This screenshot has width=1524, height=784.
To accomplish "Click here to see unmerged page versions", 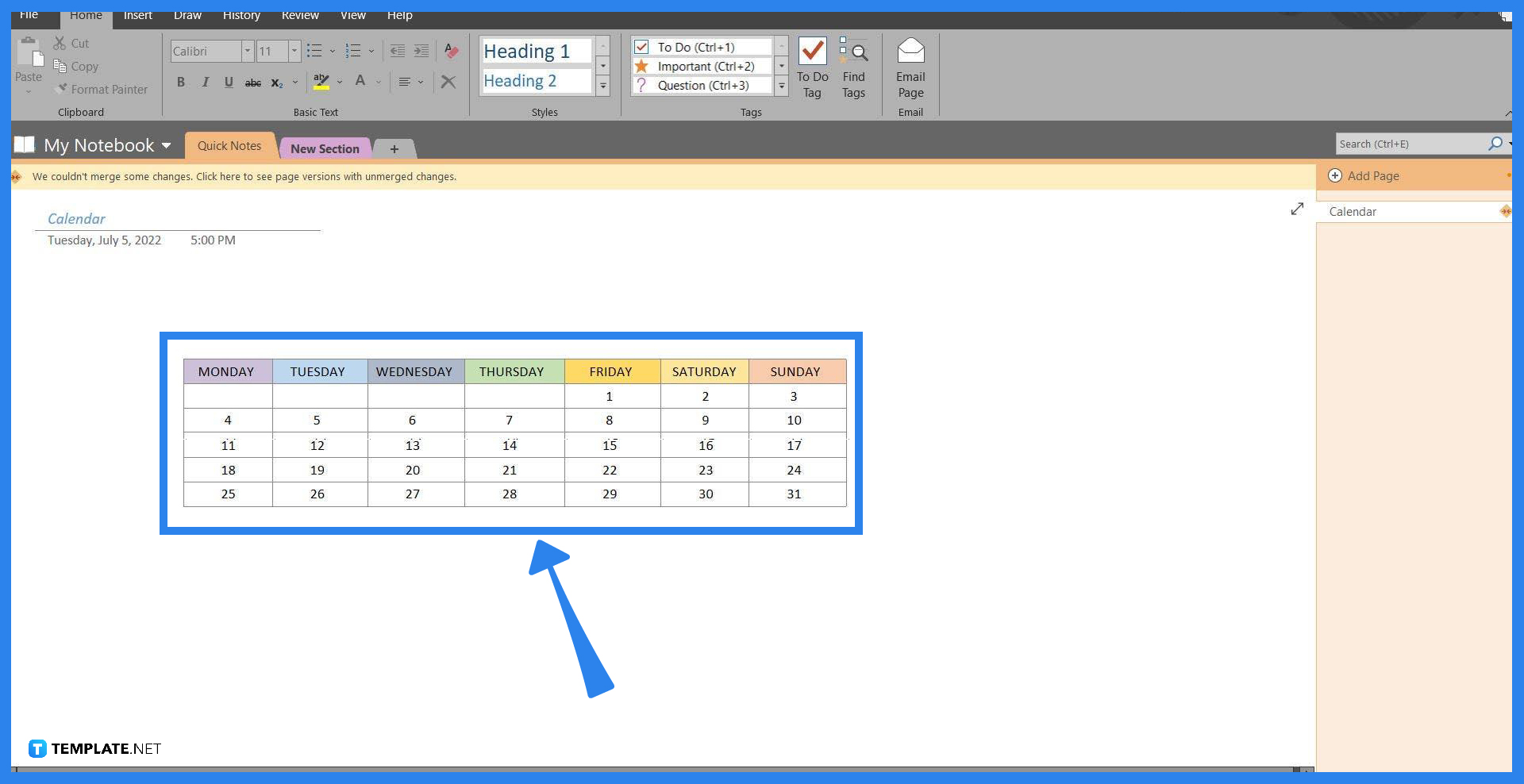I will pyautogui.click(x=244, y=176).
